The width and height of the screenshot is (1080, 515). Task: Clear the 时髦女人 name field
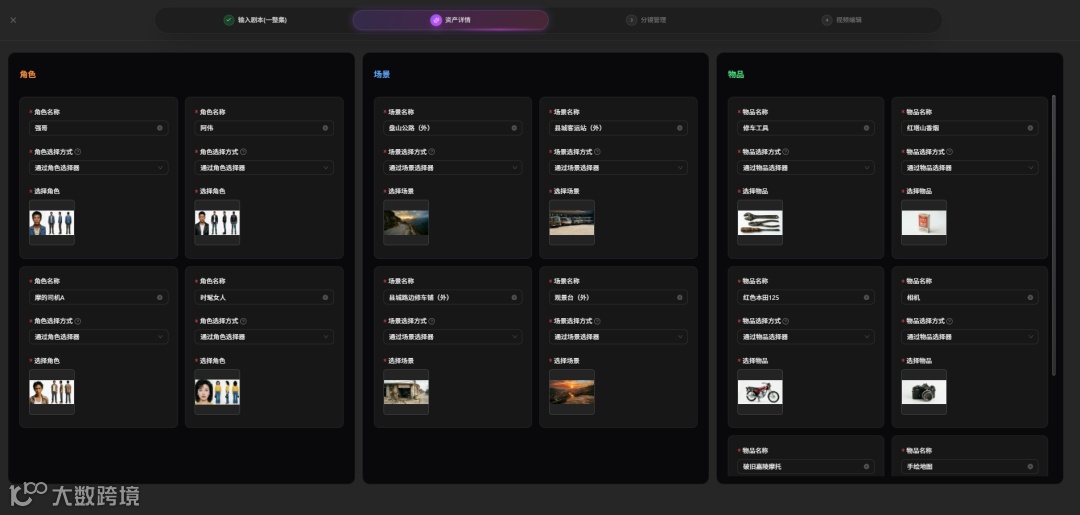coord(325,297)
